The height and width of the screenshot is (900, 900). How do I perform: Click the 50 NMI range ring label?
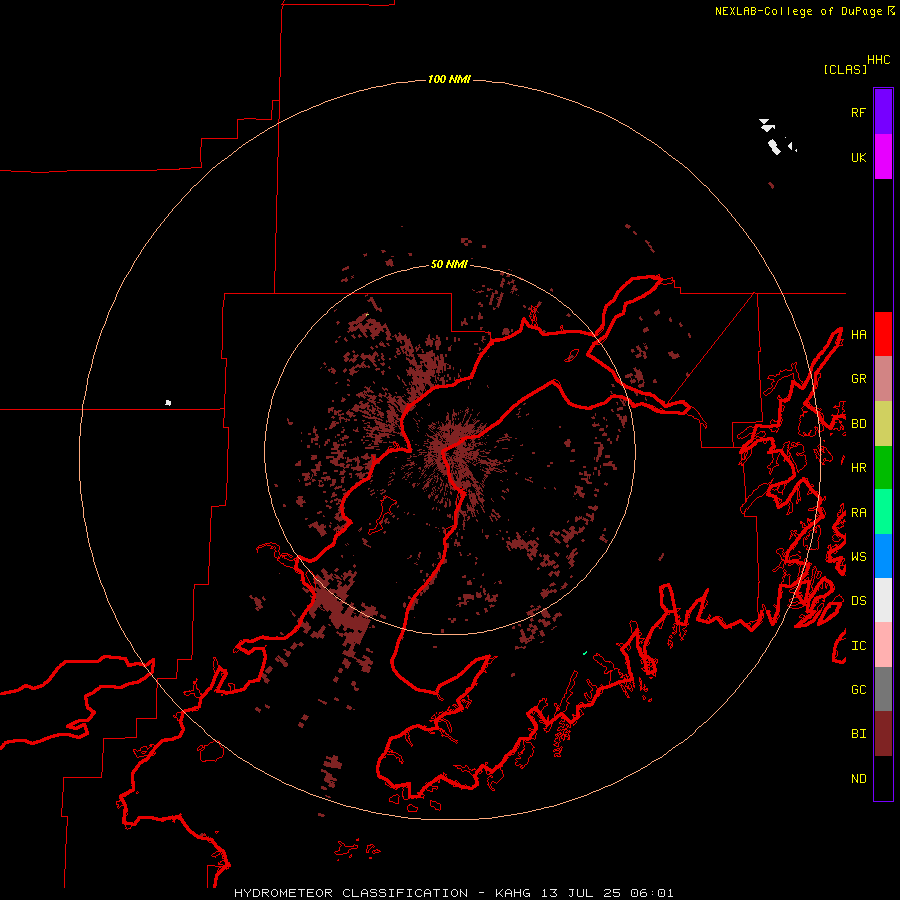point(449,264)
